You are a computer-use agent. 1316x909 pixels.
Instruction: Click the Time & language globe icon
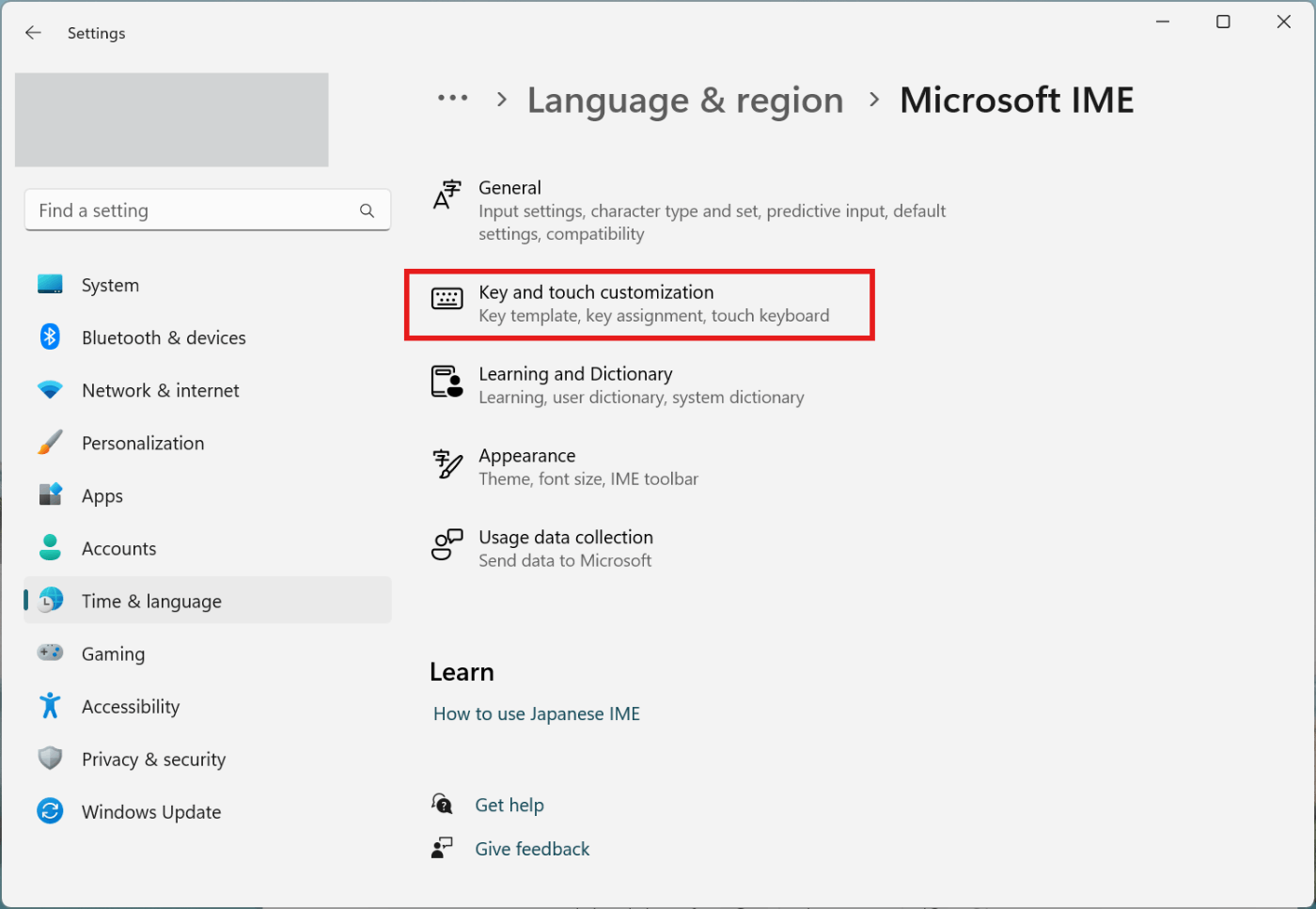click(x=51, y=600)
